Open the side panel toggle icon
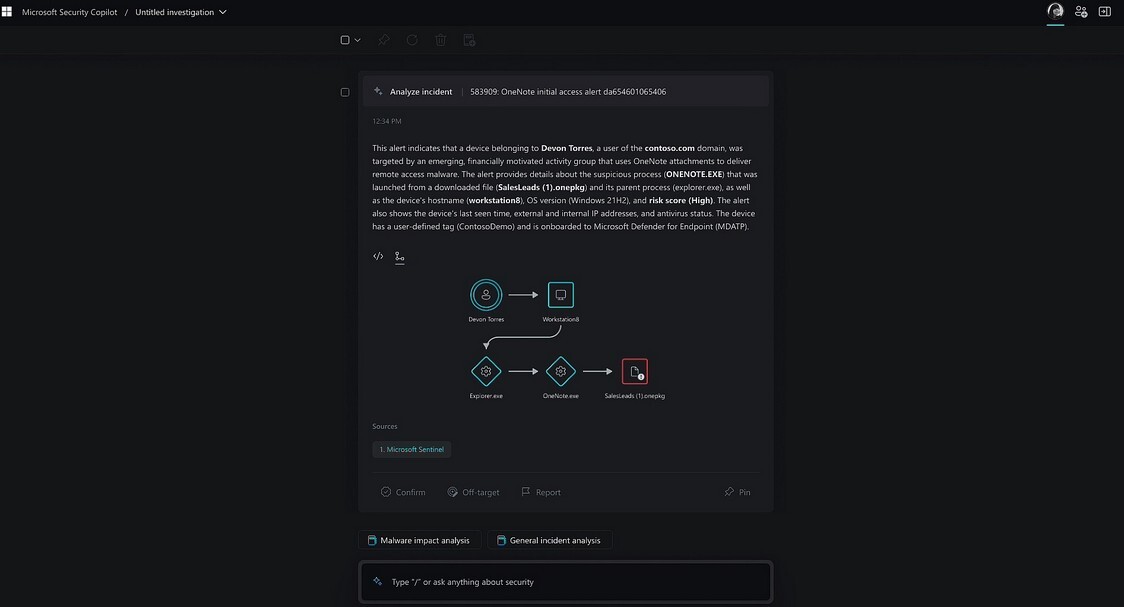1124x607 pixels. [x=1105, y=12]
